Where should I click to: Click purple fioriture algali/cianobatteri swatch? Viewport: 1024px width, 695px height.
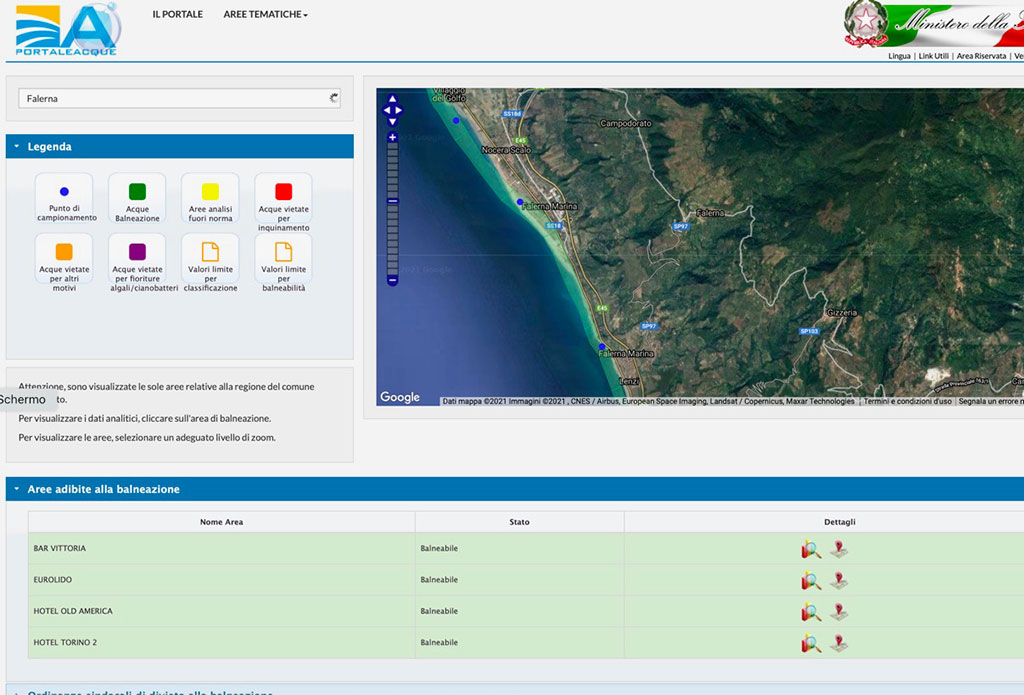click(x=137, y=251)
